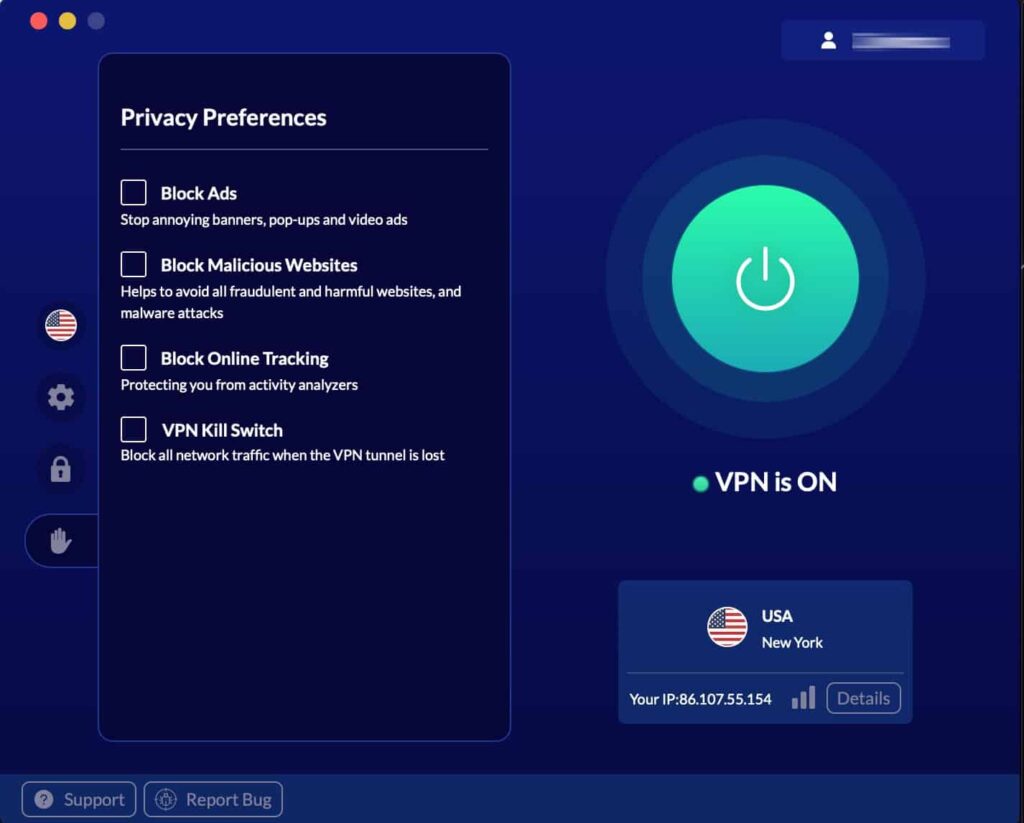Screen dimensions: 1024x823
Task: Turn off VPN with the power button
Action: (x=765, y=279)
